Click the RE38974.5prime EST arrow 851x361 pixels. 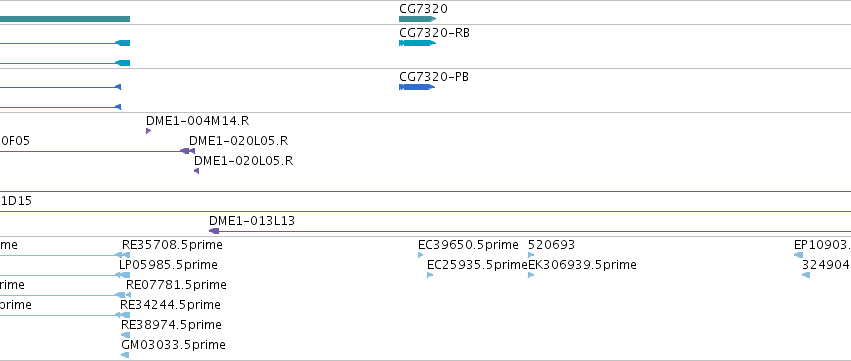(125, 335)
